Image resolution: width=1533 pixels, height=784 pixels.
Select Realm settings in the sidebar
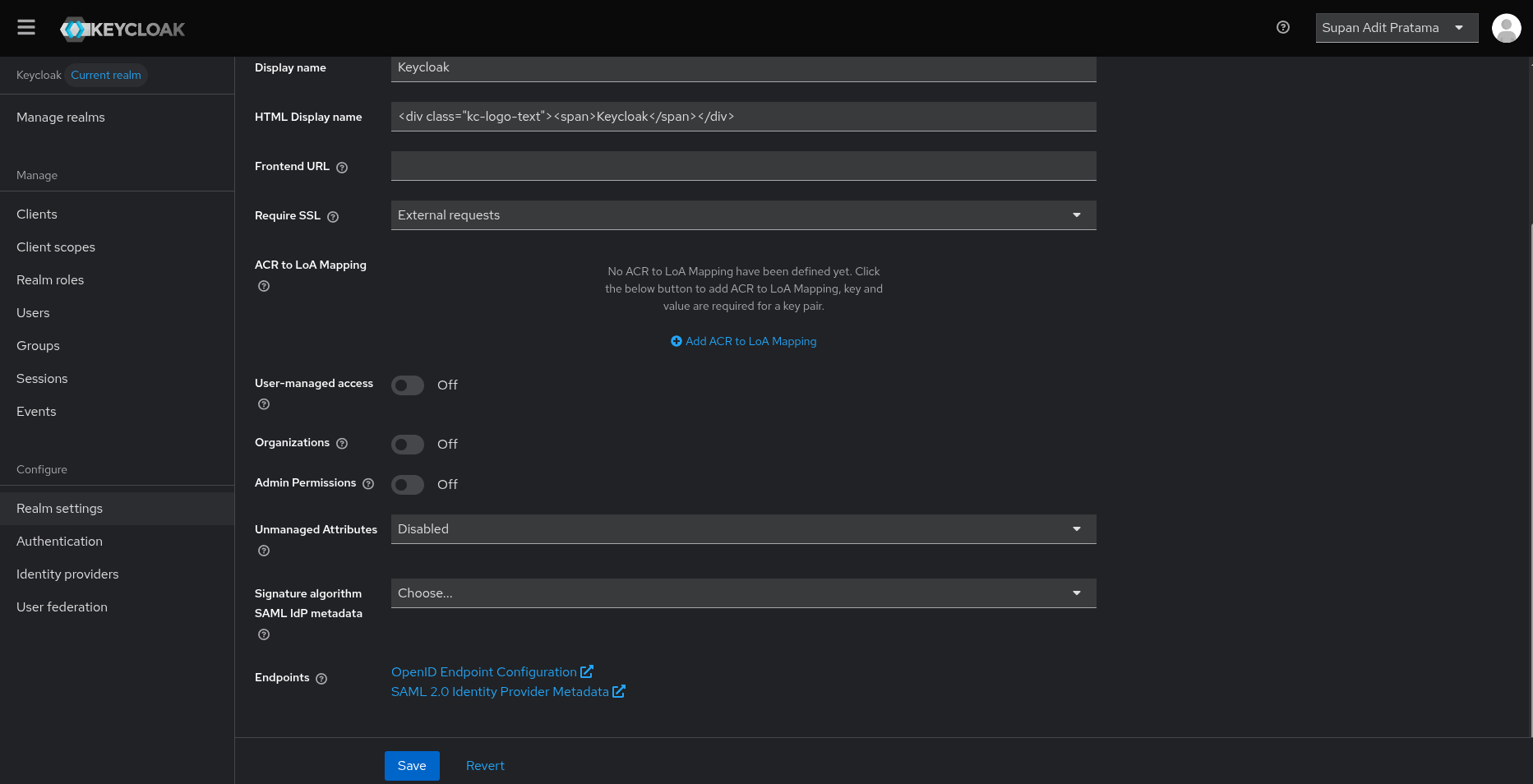[117, 509]
